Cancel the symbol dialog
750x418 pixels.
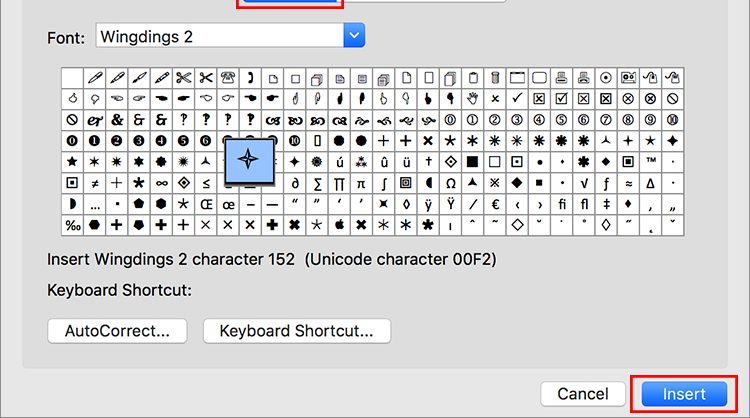point(583,394)
